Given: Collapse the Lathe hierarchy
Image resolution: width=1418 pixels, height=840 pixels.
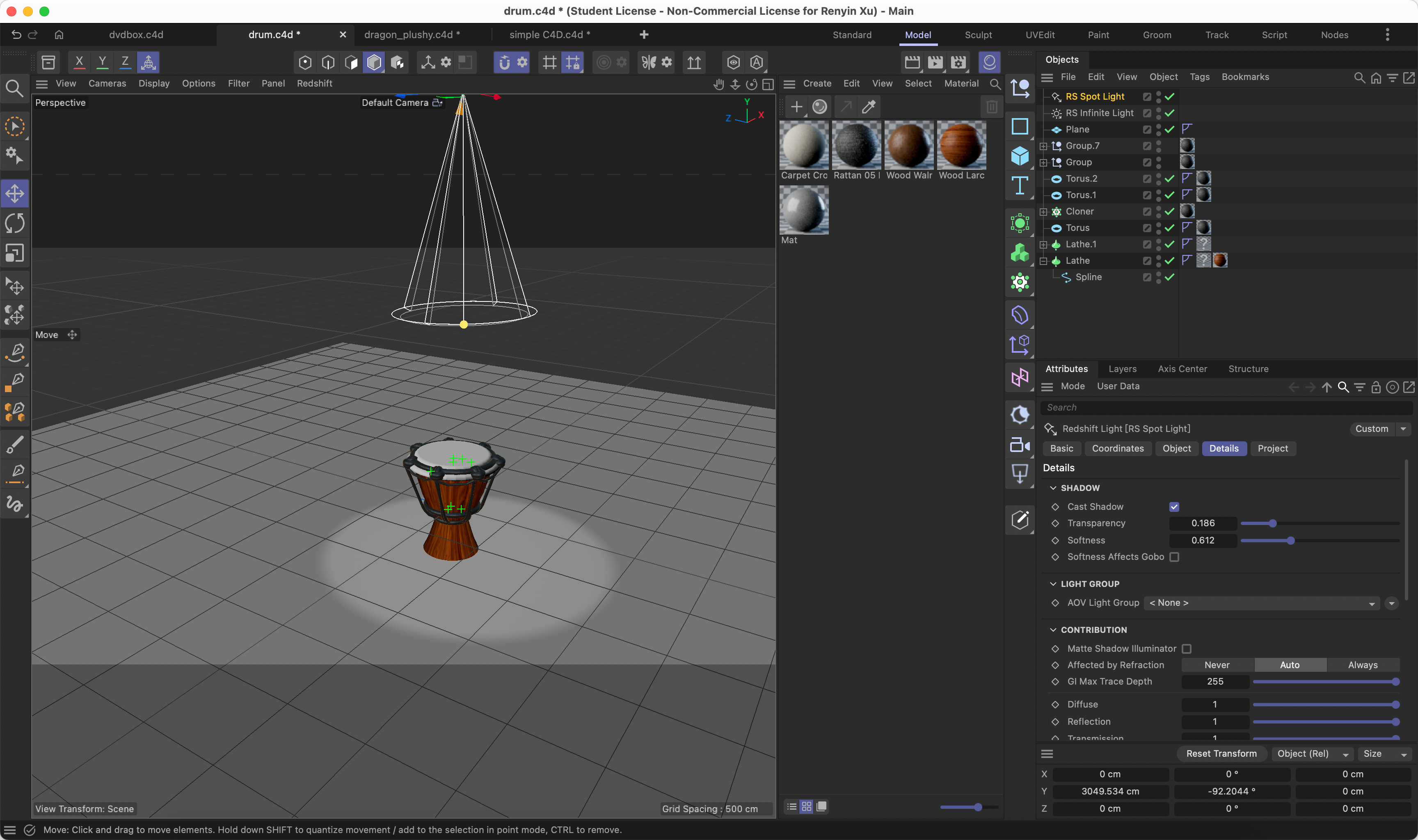Looking at the screenshot, I should (x=1043, y=260).
